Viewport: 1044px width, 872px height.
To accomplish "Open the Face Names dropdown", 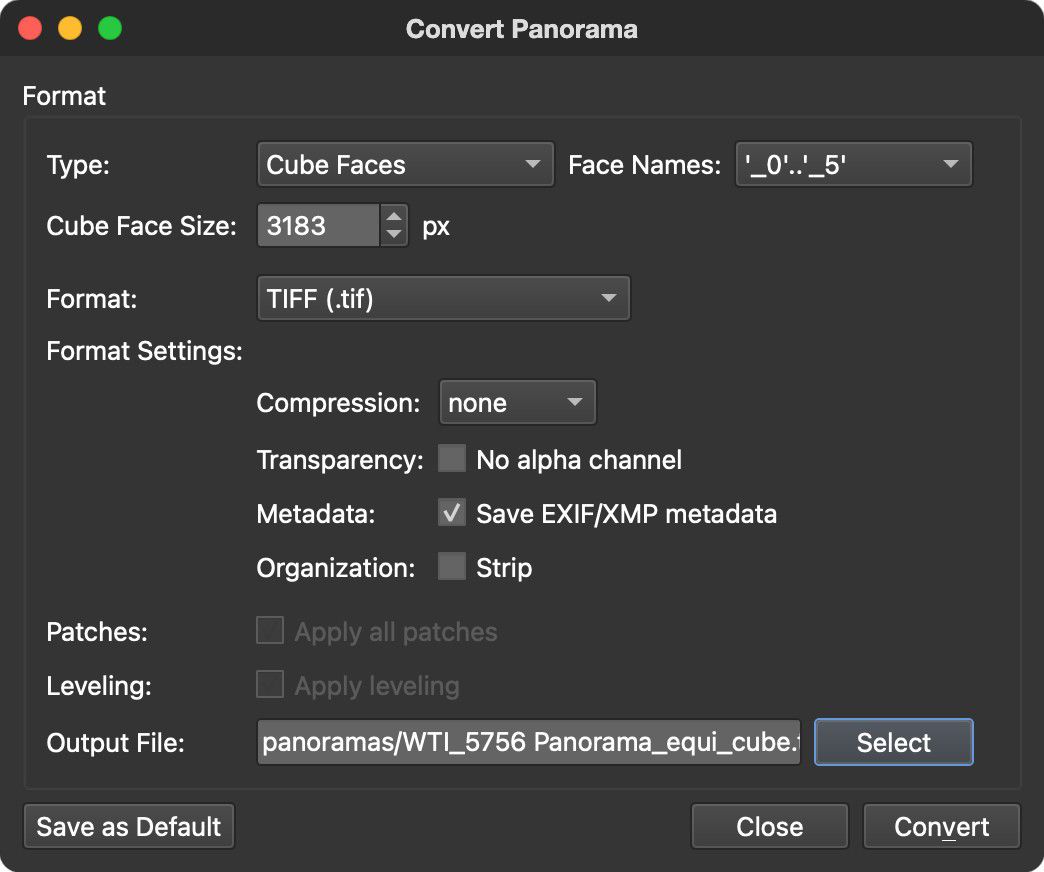I will click(x=854, y=164).
